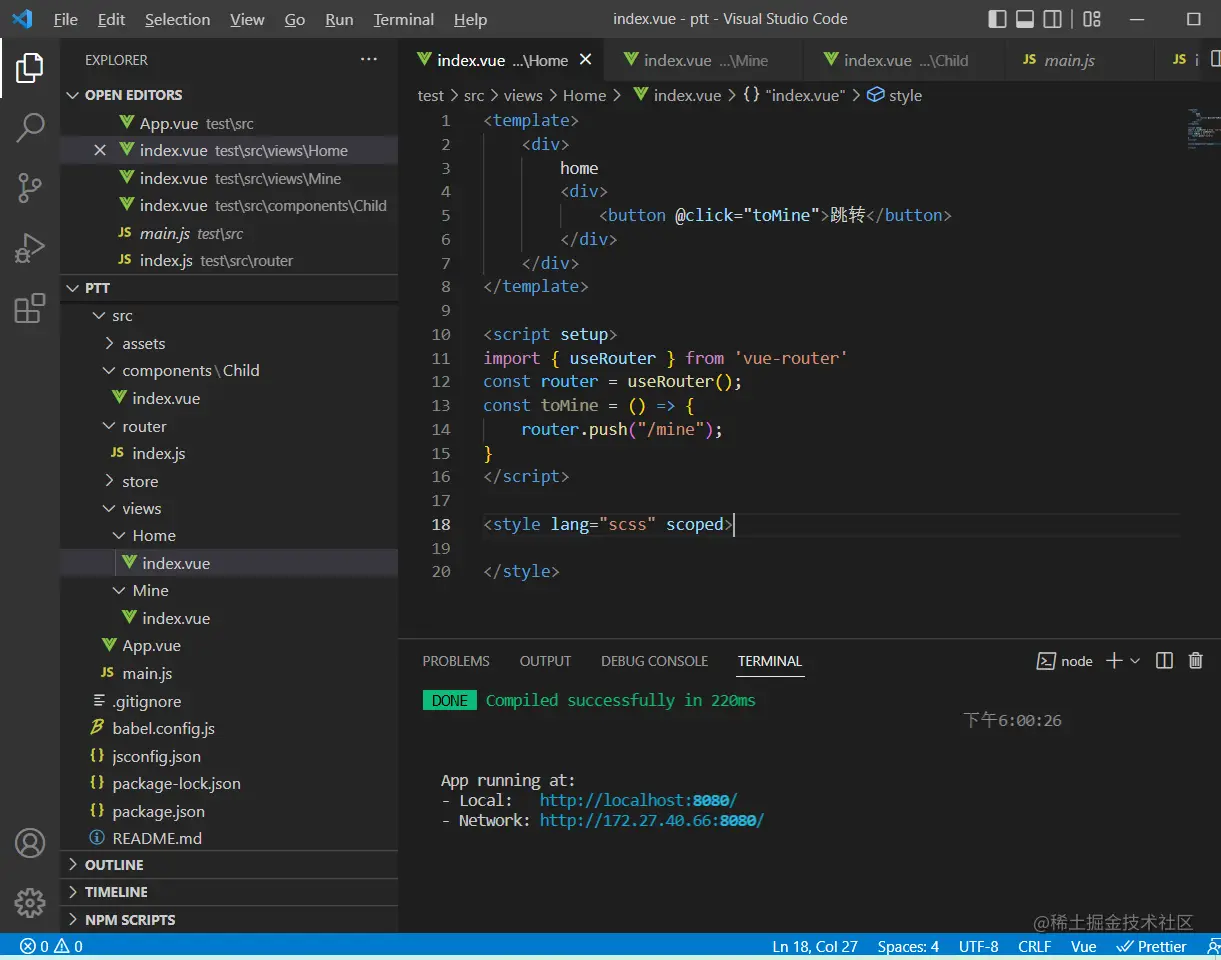Image resolution: width=1221 pixels, height=960 pixels.
Task: Open the Terminal menu
Action: click(x=403, y=19)
